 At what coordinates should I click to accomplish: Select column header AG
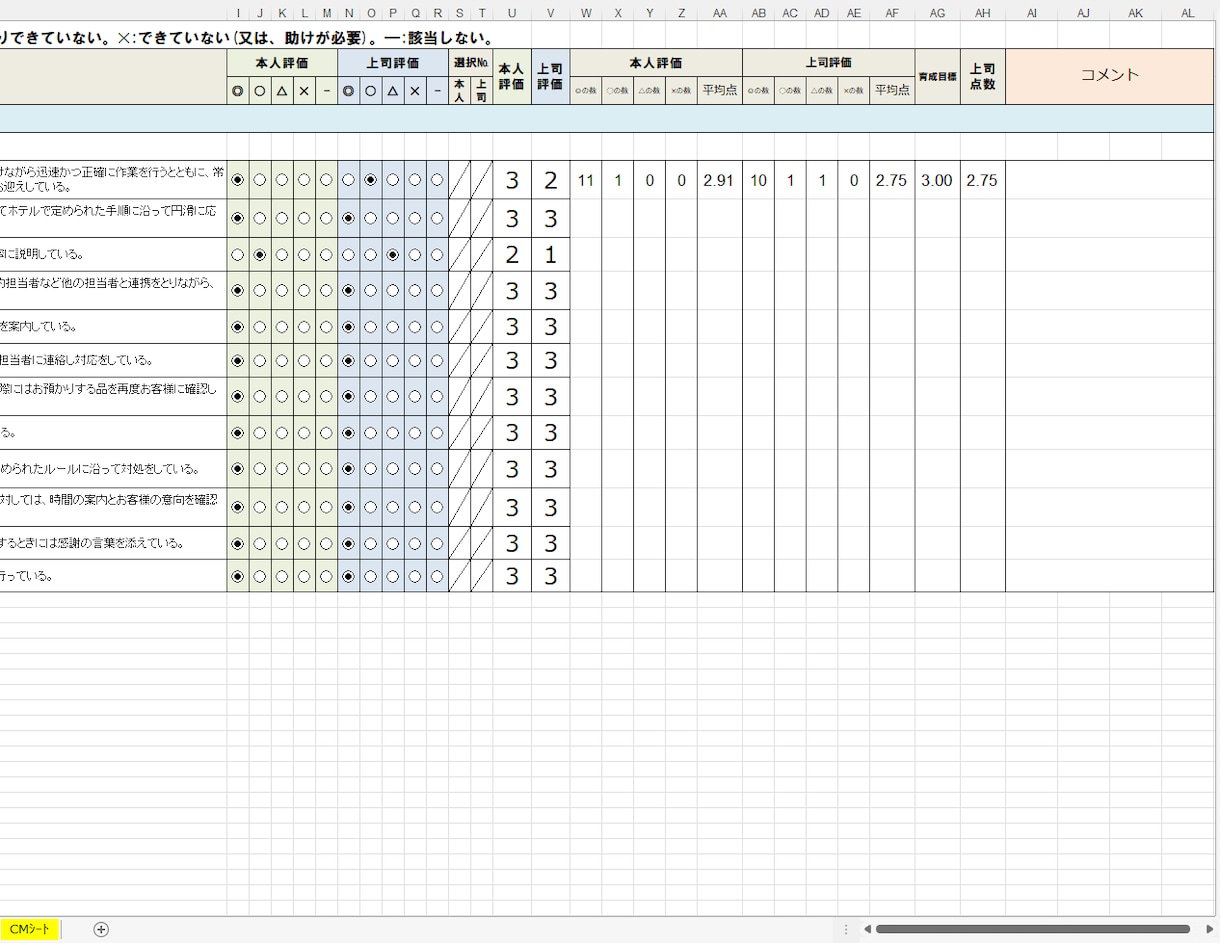point(937,13)
